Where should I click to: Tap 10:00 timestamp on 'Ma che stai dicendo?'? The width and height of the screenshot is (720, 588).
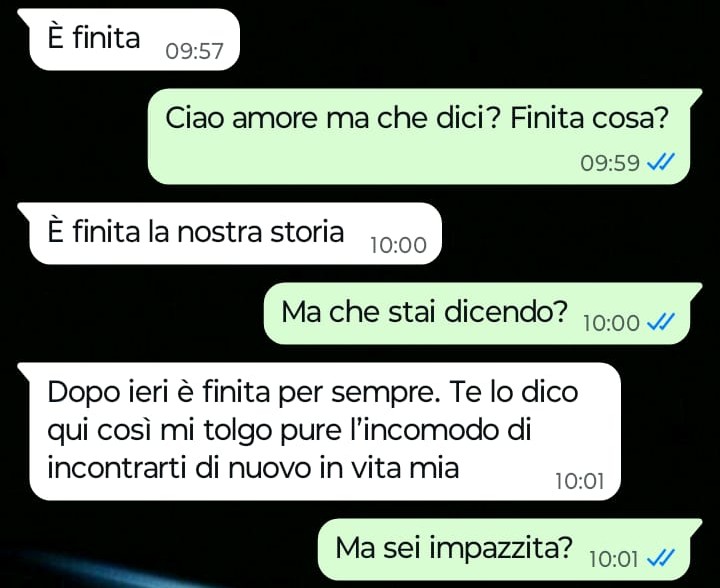(x=611, y=323)
